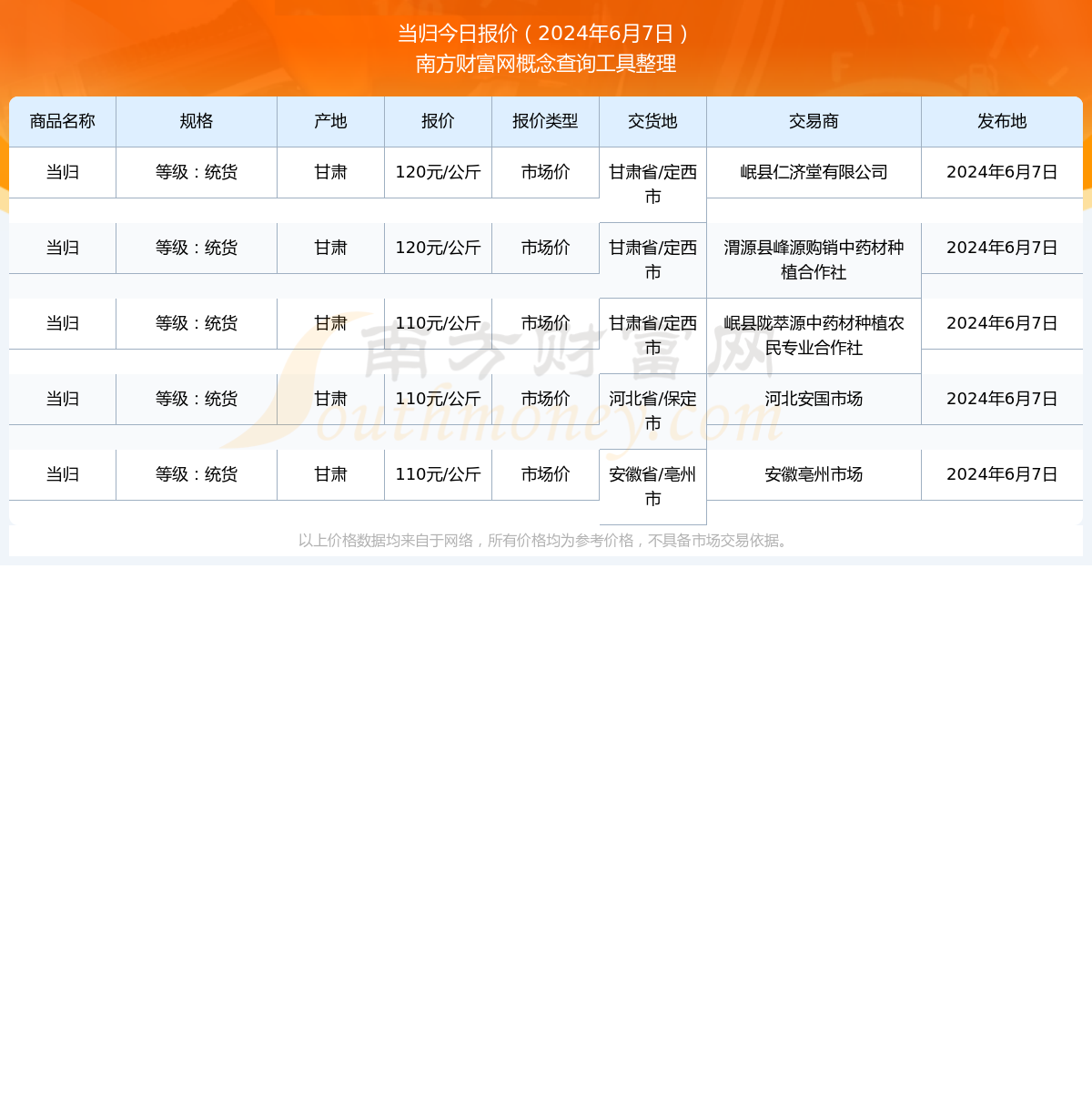Click the date in the 岷县仁济堂 row
This screenshot has width=1092, height=1097.
(1002, 172)
